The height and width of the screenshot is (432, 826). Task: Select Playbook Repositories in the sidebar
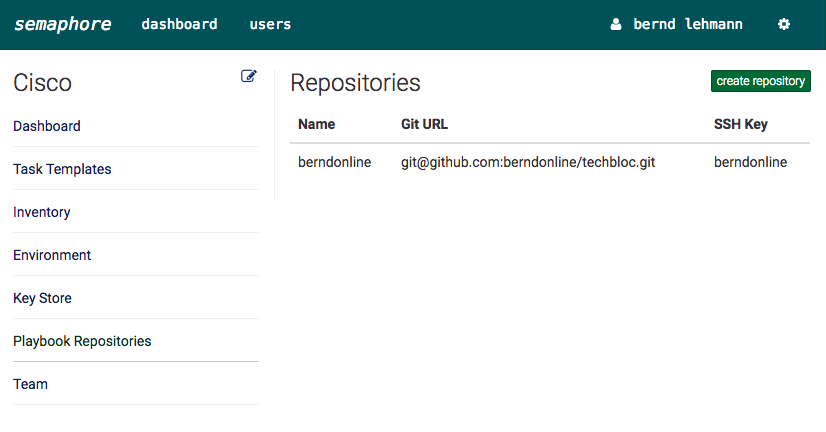(82, 341)
